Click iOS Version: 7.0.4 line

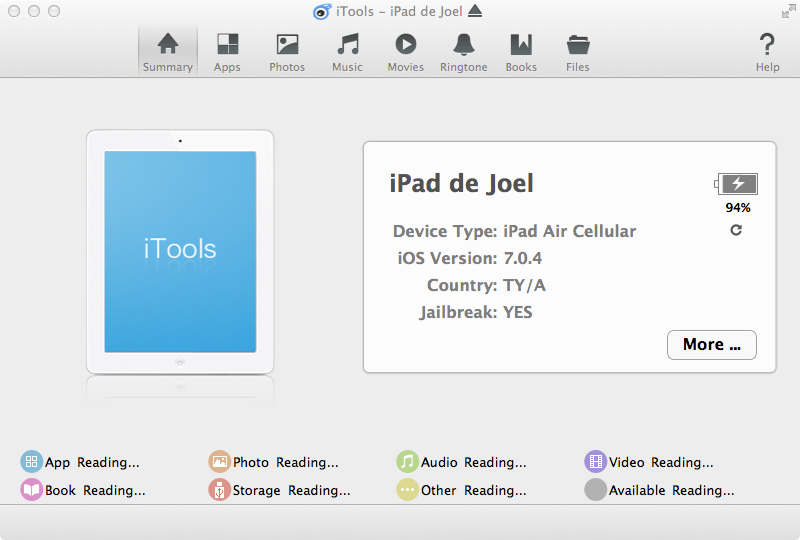pos(469,258)
